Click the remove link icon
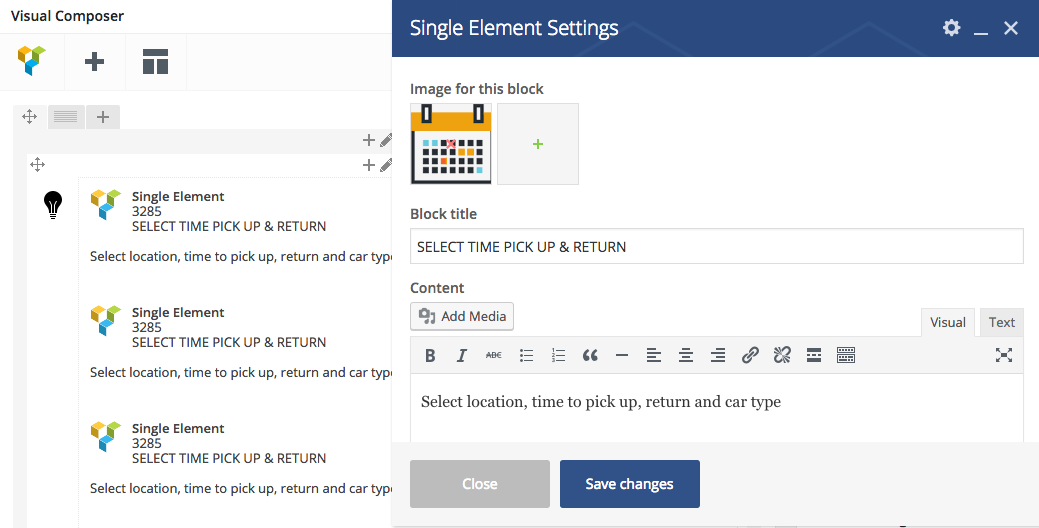Screen dimensions: 1039x528 point(782,355)
